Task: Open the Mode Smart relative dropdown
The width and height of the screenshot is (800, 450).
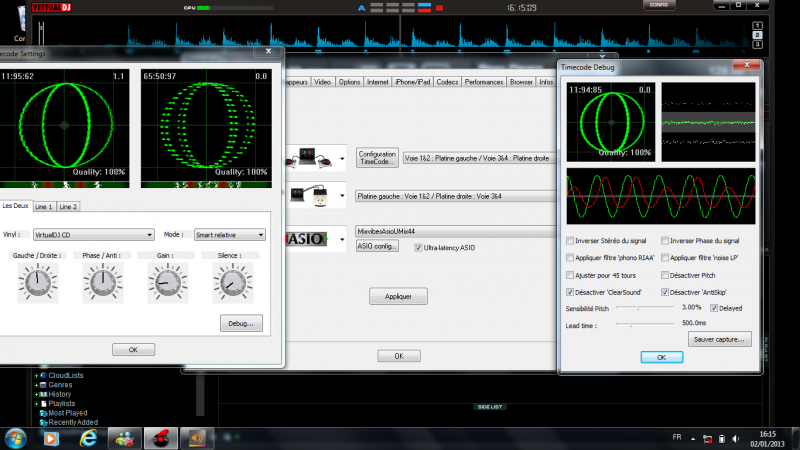Action: point(228,234)
